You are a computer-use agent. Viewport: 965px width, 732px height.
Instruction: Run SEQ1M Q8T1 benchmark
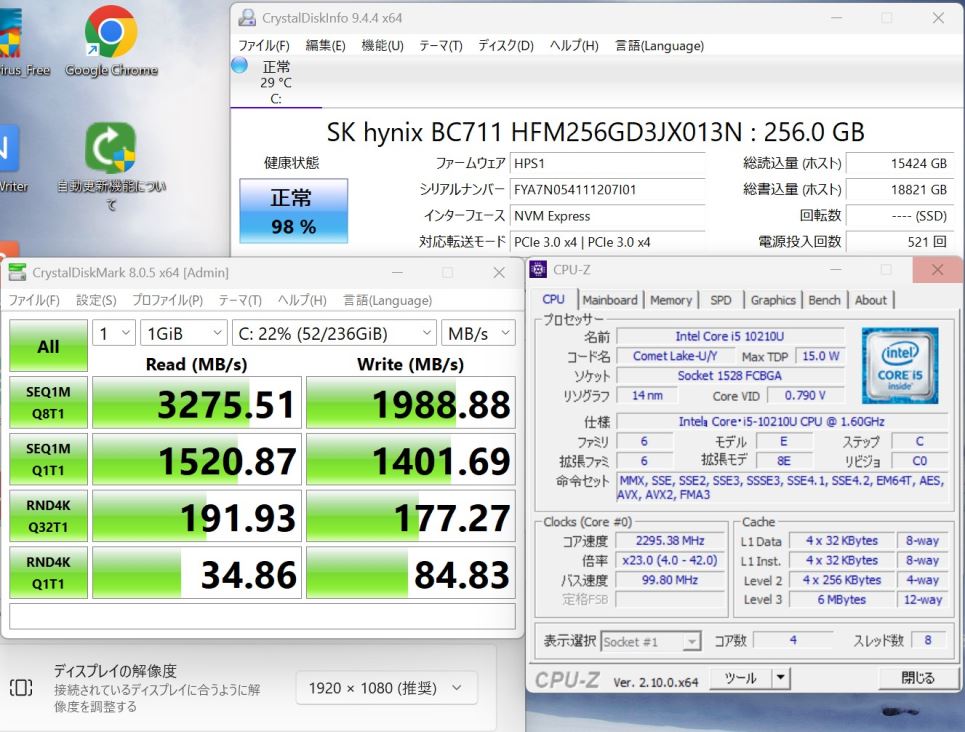49,403
